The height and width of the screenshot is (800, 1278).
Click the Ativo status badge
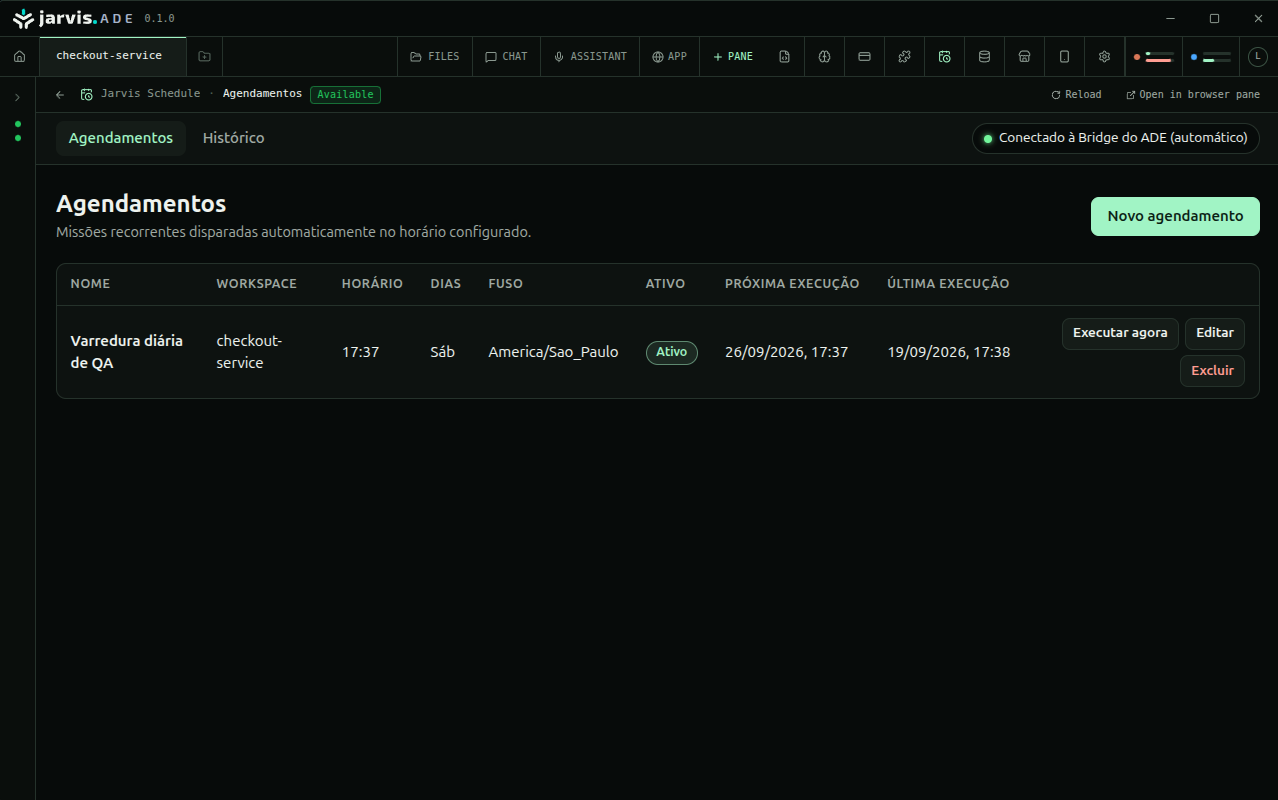pyautogui.click(x=671, y=352)
